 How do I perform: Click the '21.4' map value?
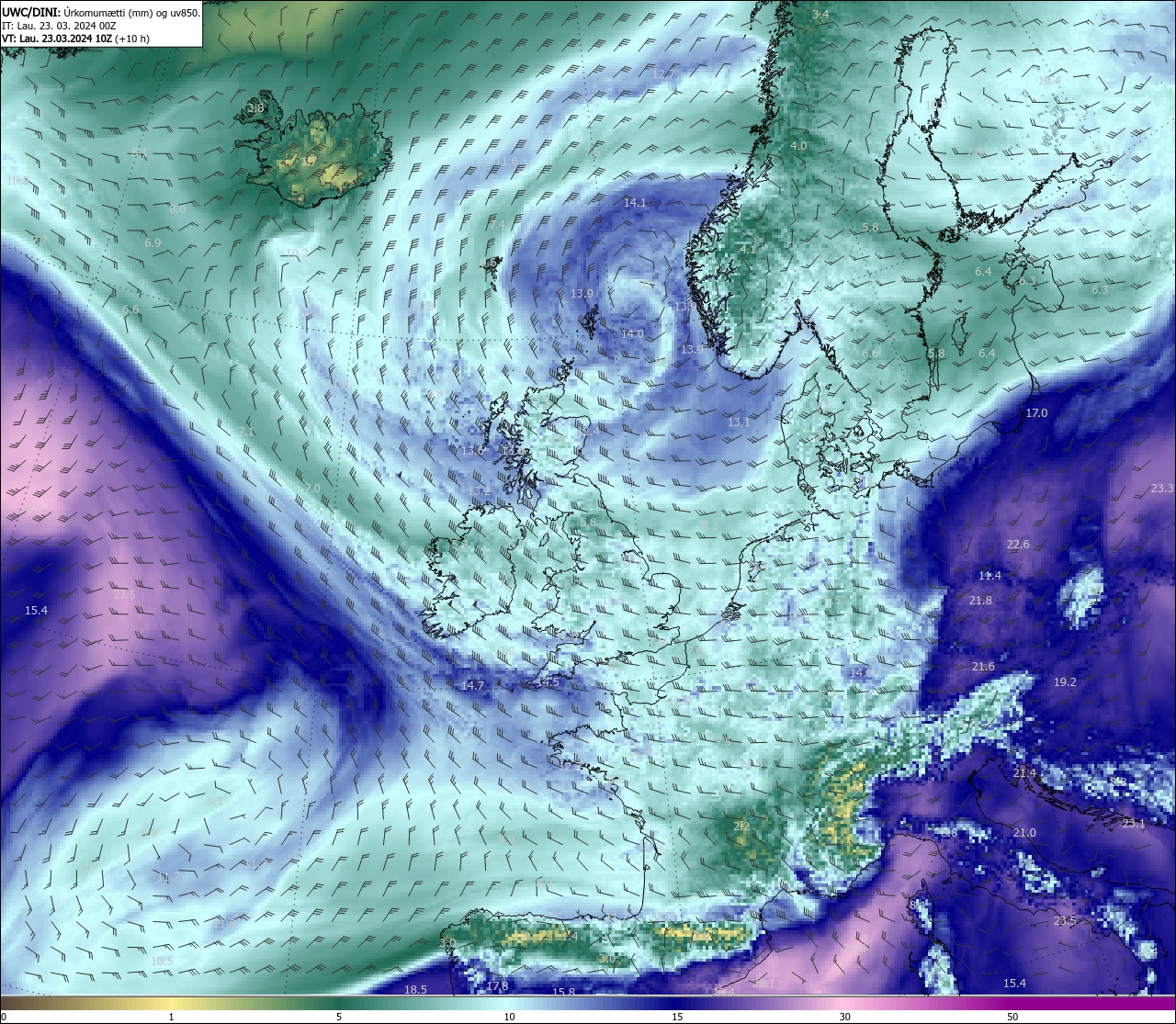click(x=1024, y=773)
